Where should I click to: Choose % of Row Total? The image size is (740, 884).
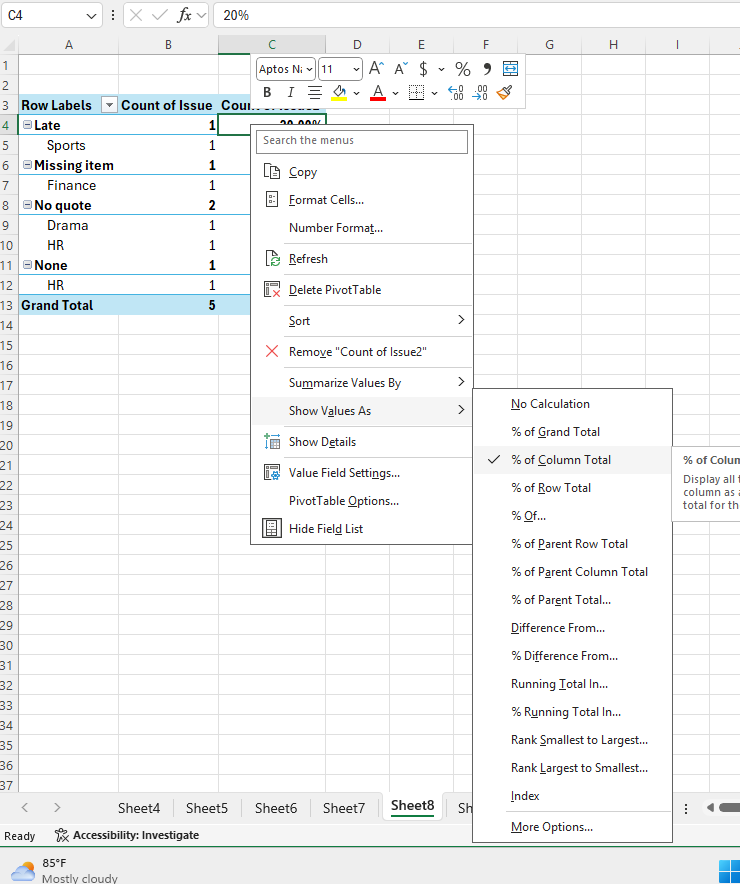coord(573,488)
